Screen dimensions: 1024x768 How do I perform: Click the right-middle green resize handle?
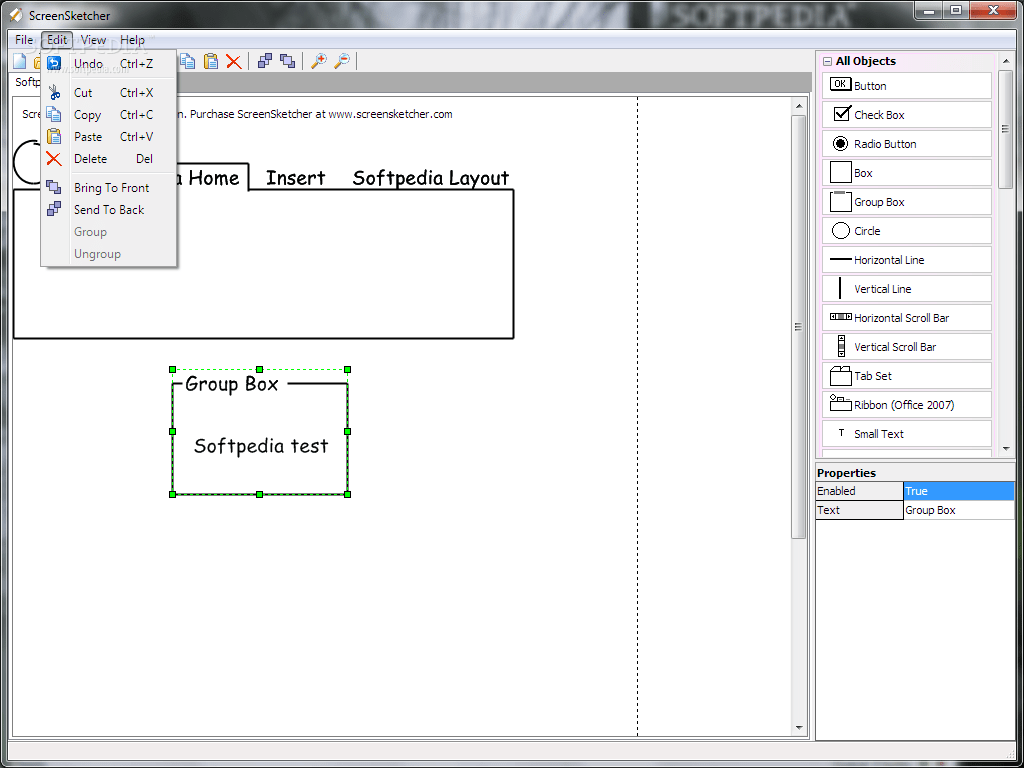pos(347,432)
